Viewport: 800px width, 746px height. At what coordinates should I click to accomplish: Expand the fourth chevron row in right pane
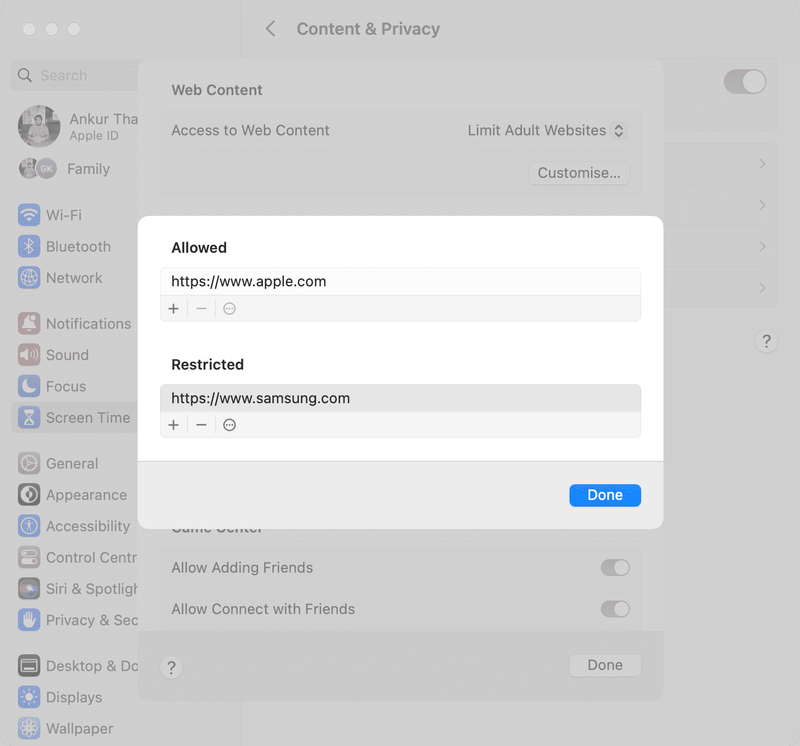tap(762, 288)
